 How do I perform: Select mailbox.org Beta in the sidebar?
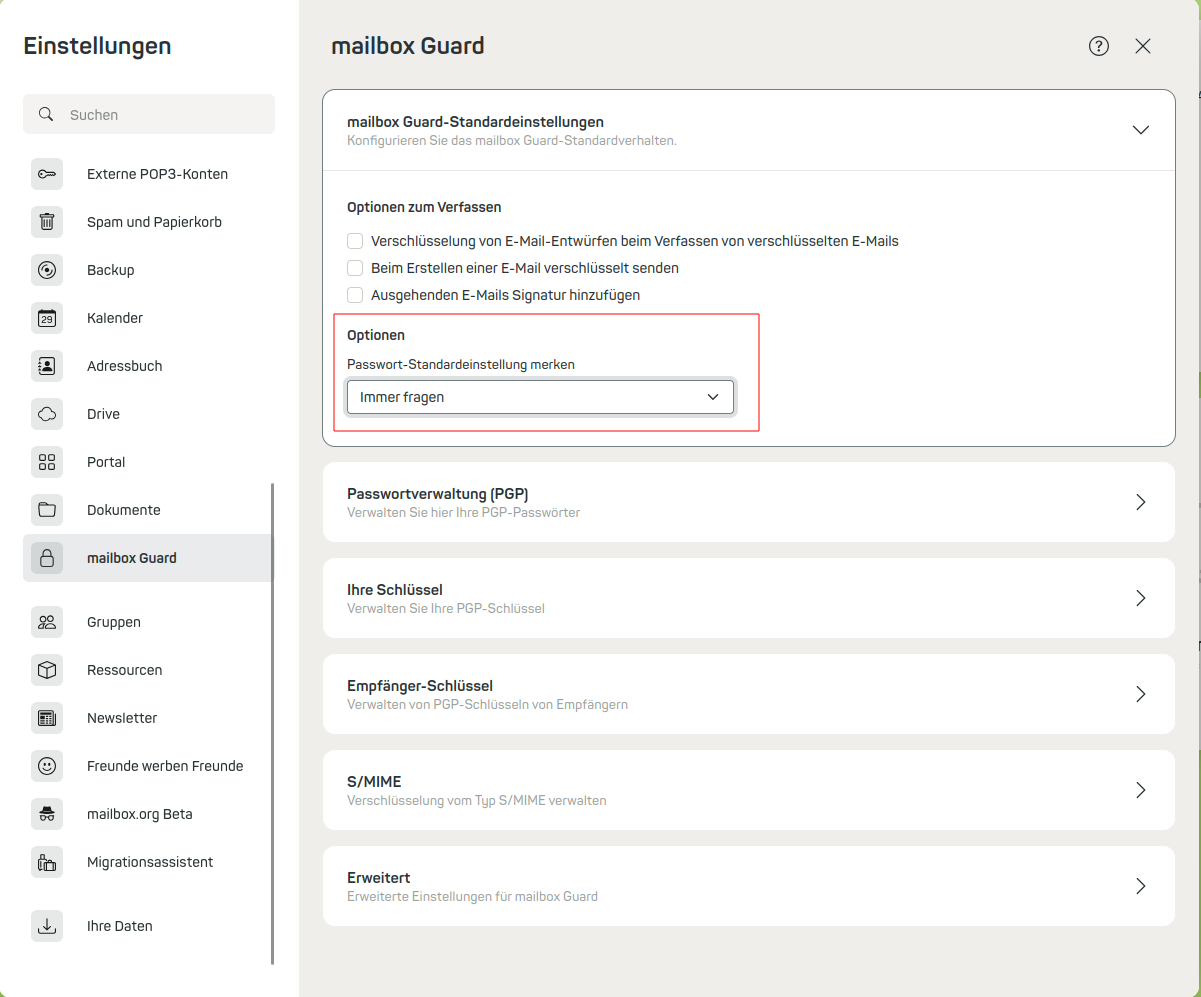tap(148, 814)
